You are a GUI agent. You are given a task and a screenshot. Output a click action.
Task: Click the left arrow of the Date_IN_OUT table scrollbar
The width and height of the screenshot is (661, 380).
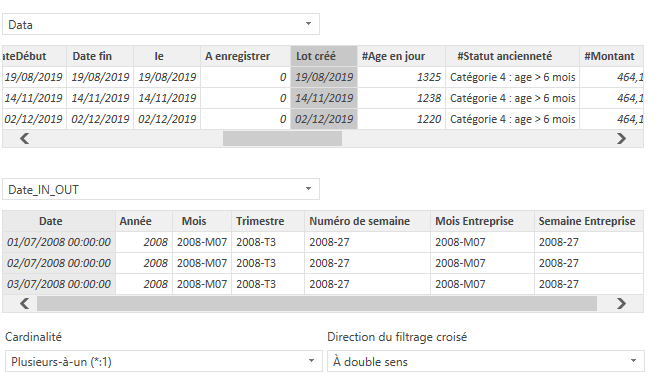(24, 304)
